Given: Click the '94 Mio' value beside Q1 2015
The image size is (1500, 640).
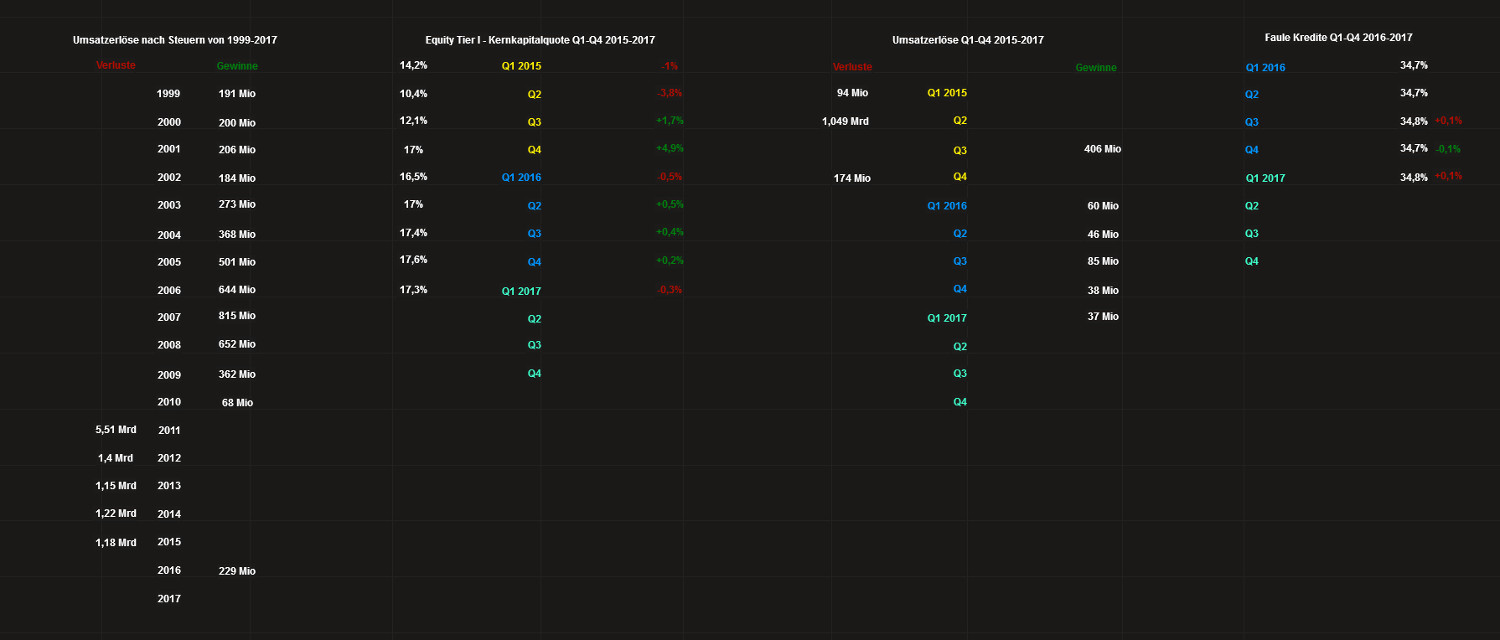Looking at the screenshot, I should click(x=853, y=92).
